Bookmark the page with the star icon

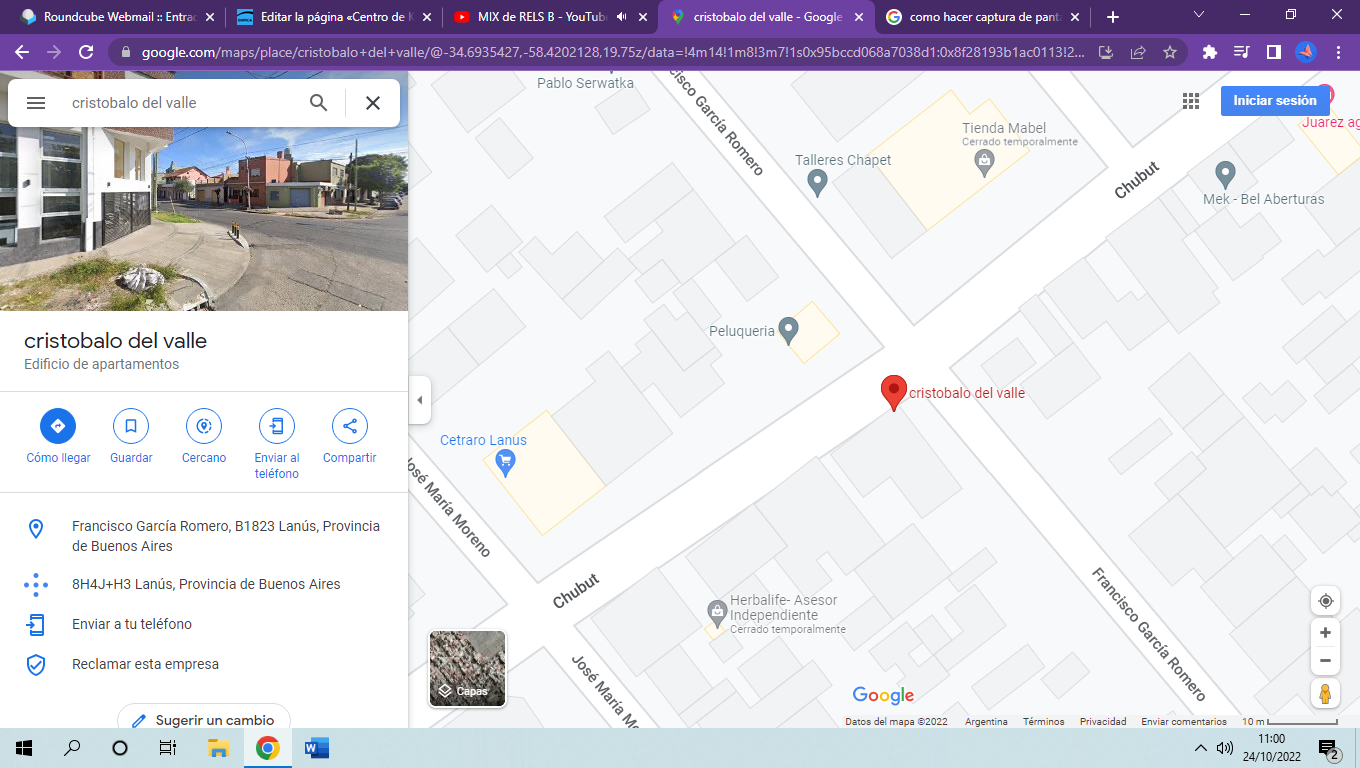[x=1169, y=52]
